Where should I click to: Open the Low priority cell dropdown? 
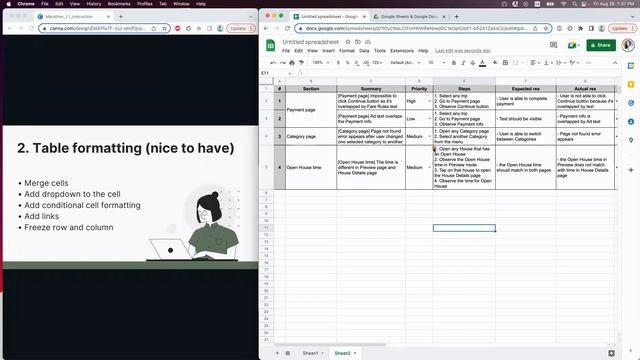point(429,119)
